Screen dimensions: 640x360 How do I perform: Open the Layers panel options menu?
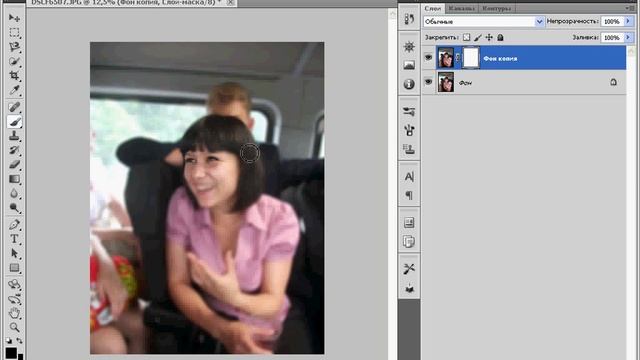pyautogui.click(x=629, y=8)
